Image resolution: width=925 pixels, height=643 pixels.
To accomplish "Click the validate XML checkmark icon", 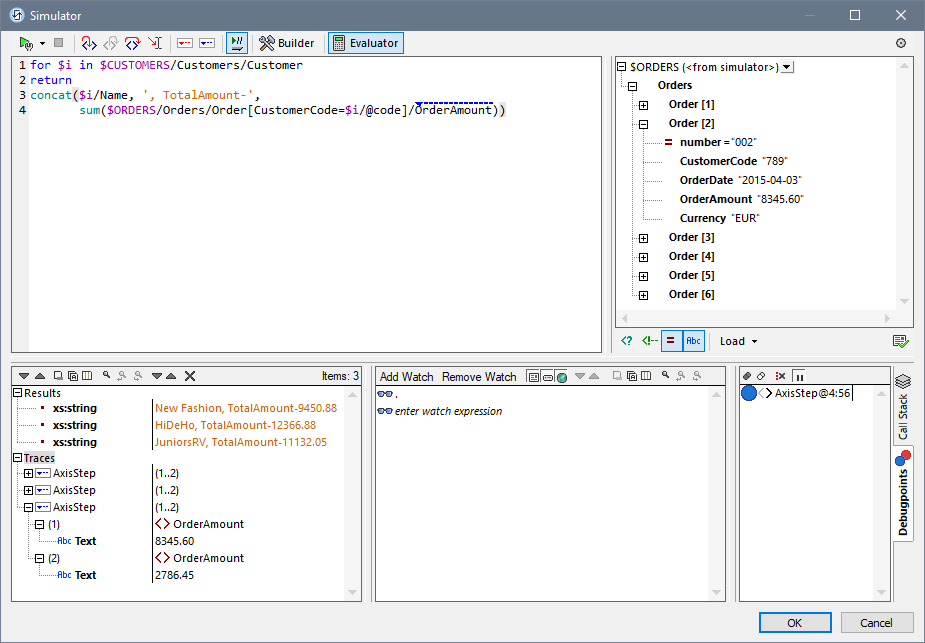I will pos(900,341).
